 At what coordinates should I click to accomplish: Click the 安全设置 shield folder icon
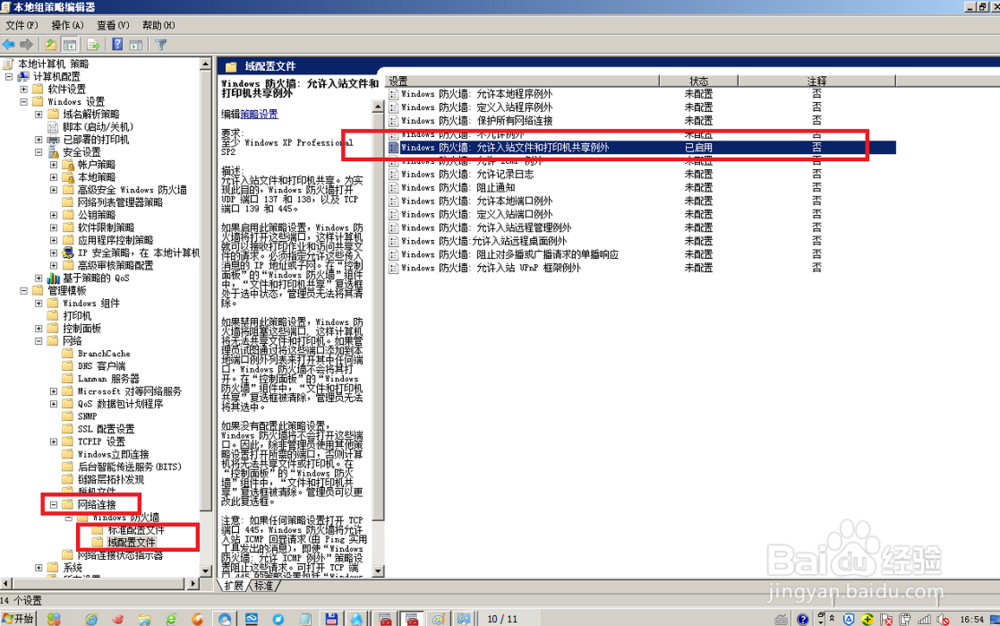pyautogui.click(x=54, y=152)
